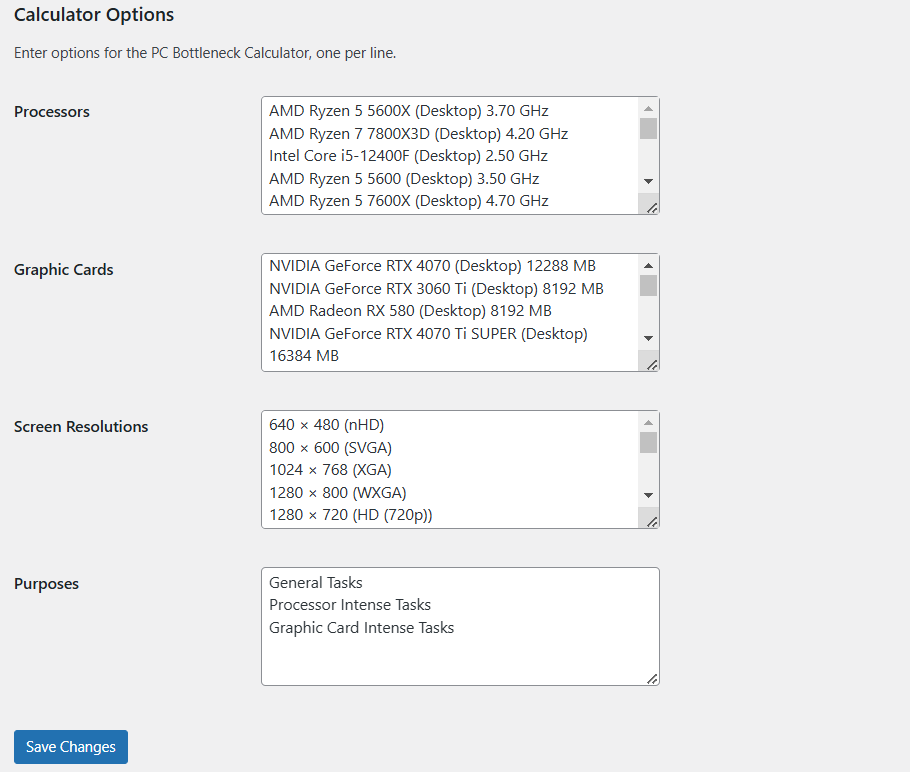Image resolution: width=910 pixels, height=772 pixels.
Task: Place cursor on 640 × 480 (nHD) line
Action: tap(326, 425)
